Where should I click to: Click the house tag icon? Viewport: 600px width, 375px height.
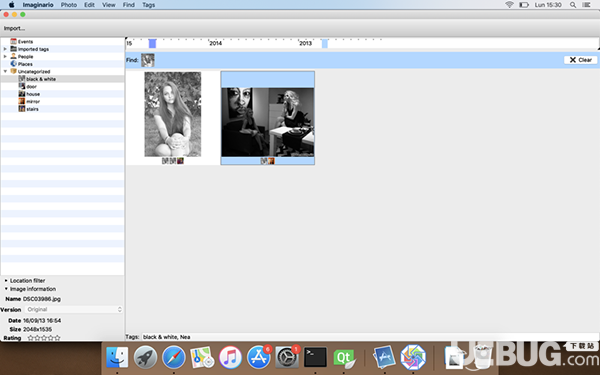tap(22, 94)
